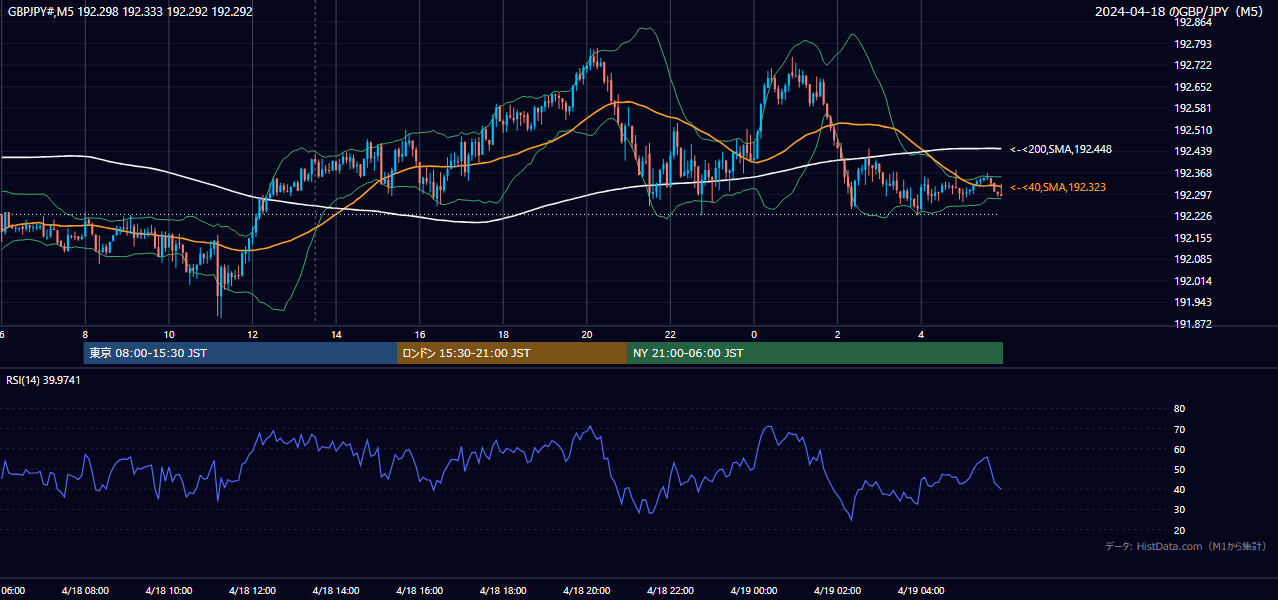This screenshot has height=600, width=1278.
Task: Click hour 0 on the price chart time axis
Action: click(753, 335)
